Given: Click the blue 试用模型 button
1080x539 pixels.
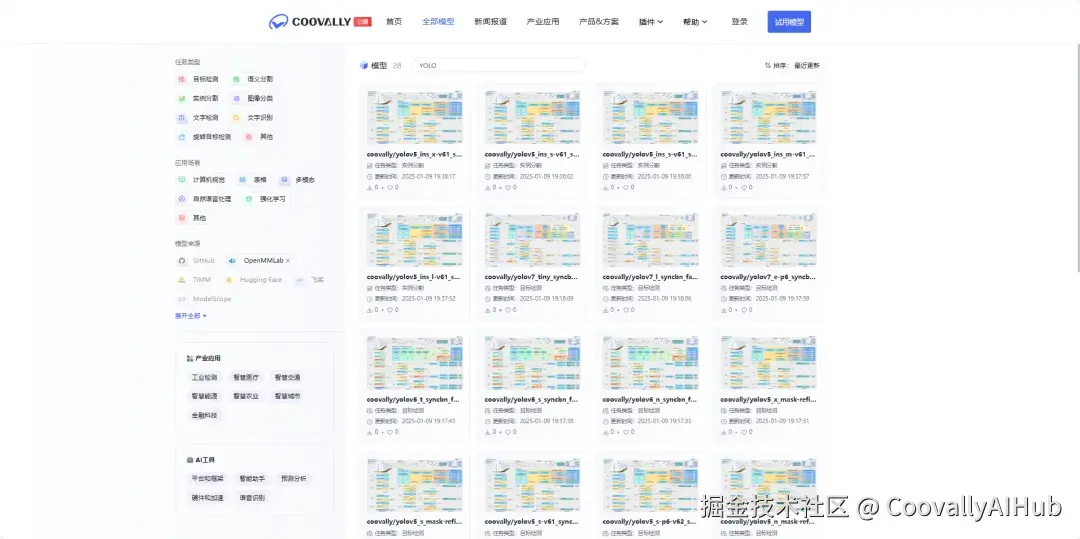Looking at the screenshot, I should tap(789, 22).
